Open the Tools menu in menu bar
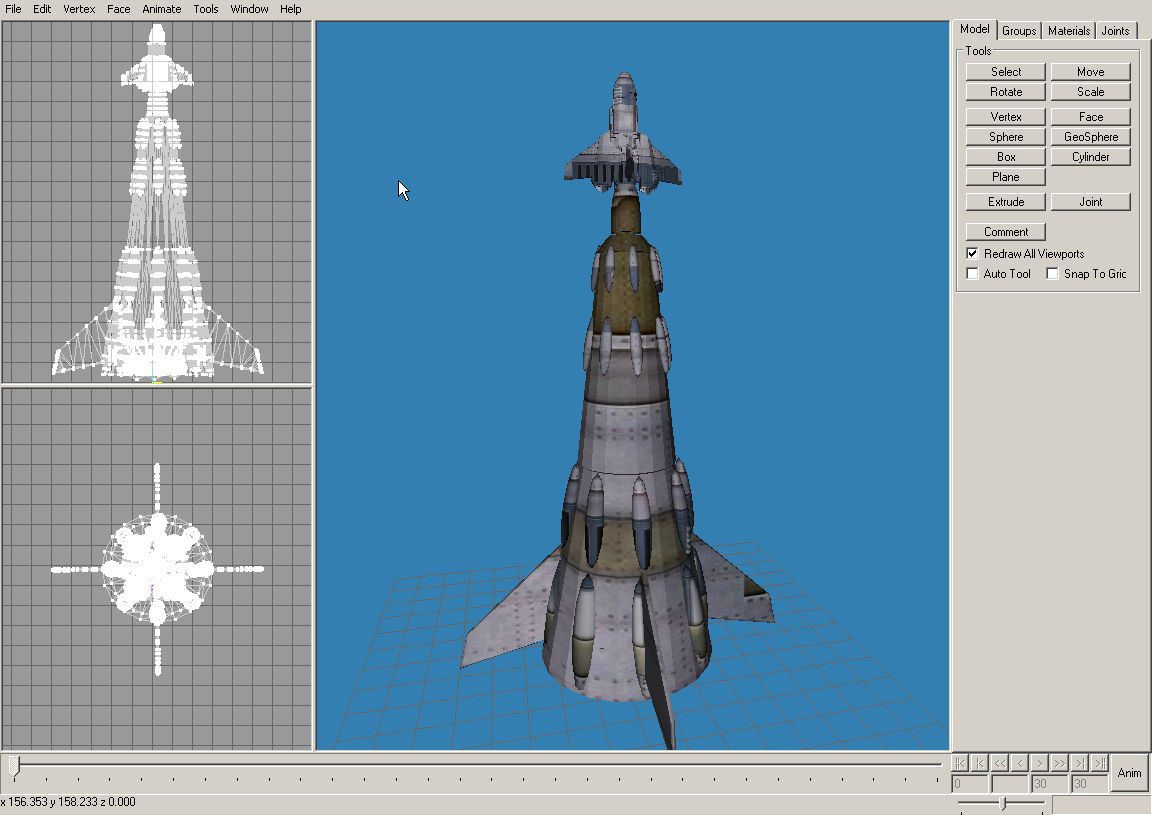 point(205,9)
